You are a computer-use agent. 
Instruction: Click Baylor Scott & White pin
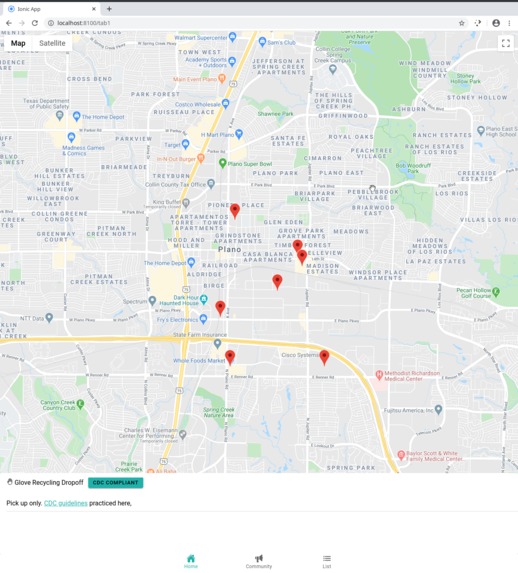tap(401, 455)
